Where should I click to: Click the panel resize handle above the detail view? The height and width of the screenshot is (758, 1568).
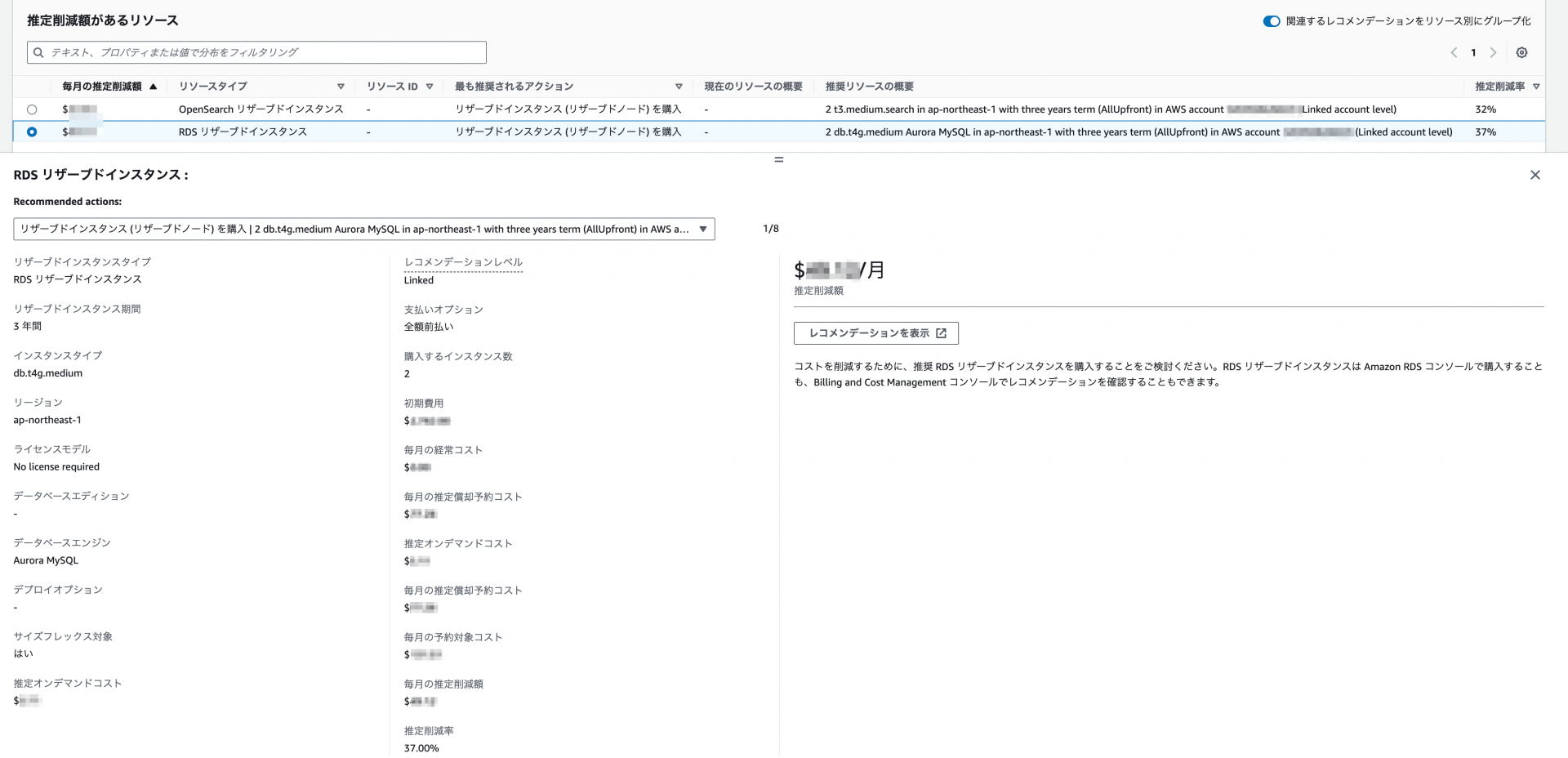coord(778,160)
